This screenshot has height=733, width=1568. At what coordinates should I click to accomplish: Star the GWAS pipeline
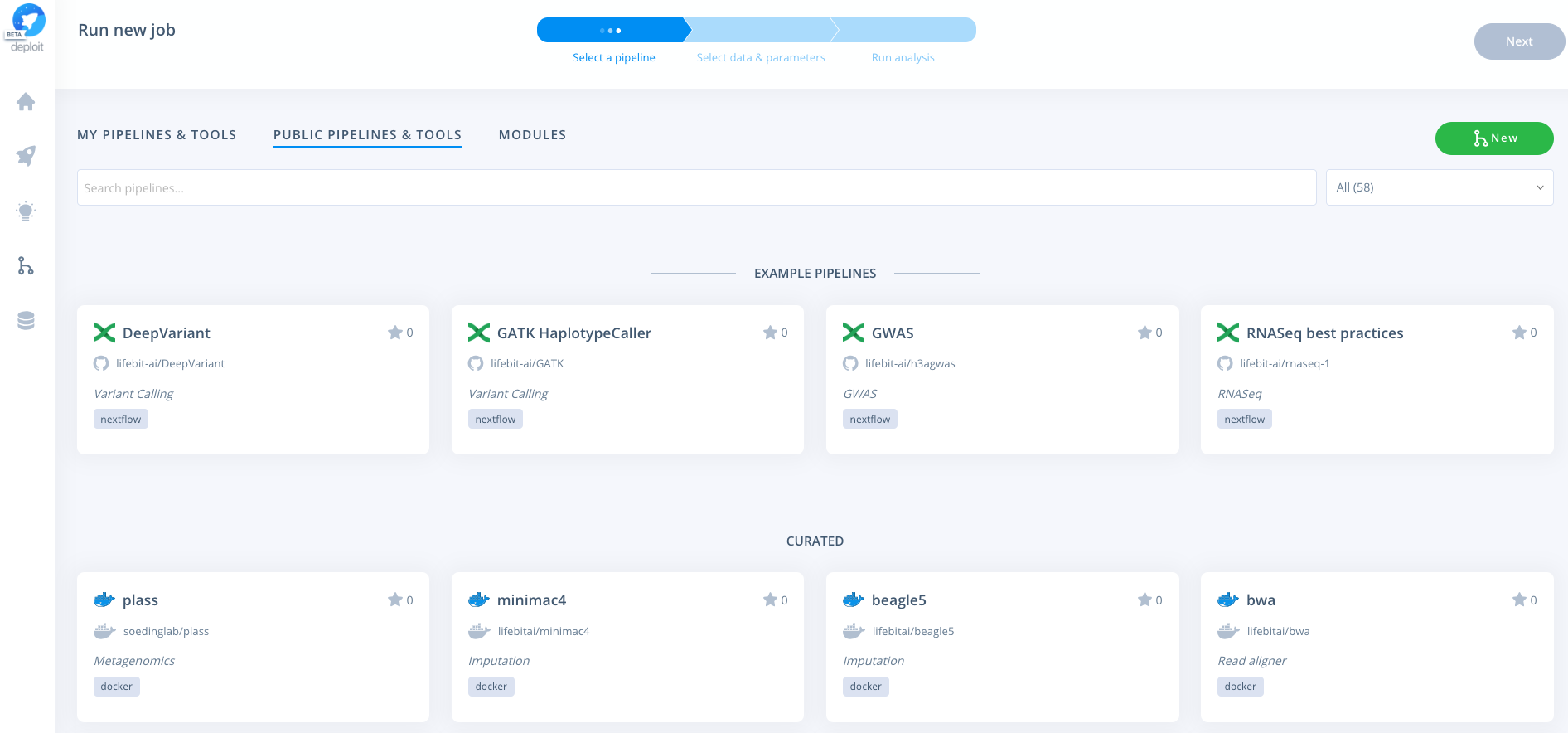click(x=1145, y=333)
